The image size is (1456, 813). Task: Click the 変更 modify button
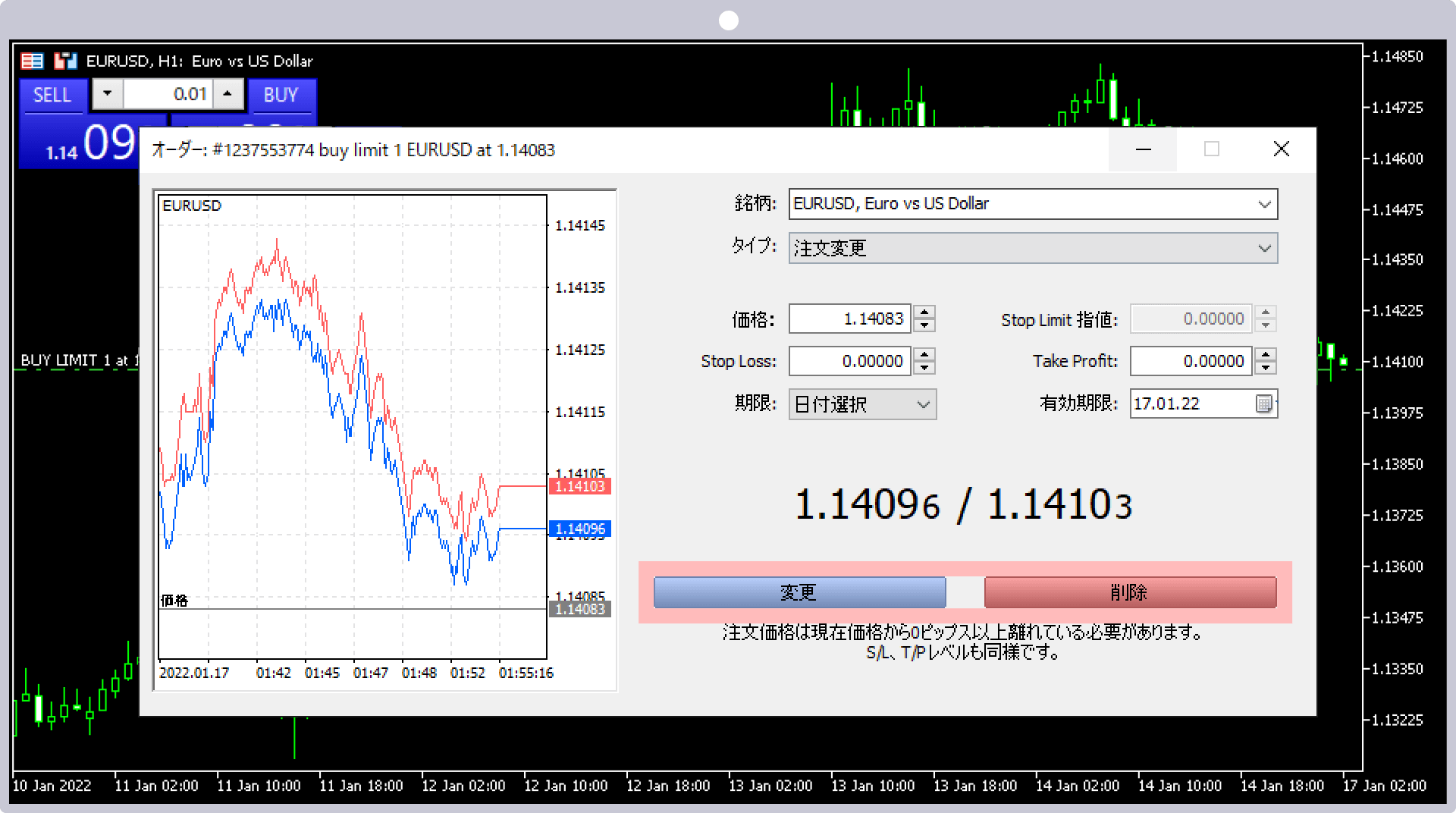(799, 592)
